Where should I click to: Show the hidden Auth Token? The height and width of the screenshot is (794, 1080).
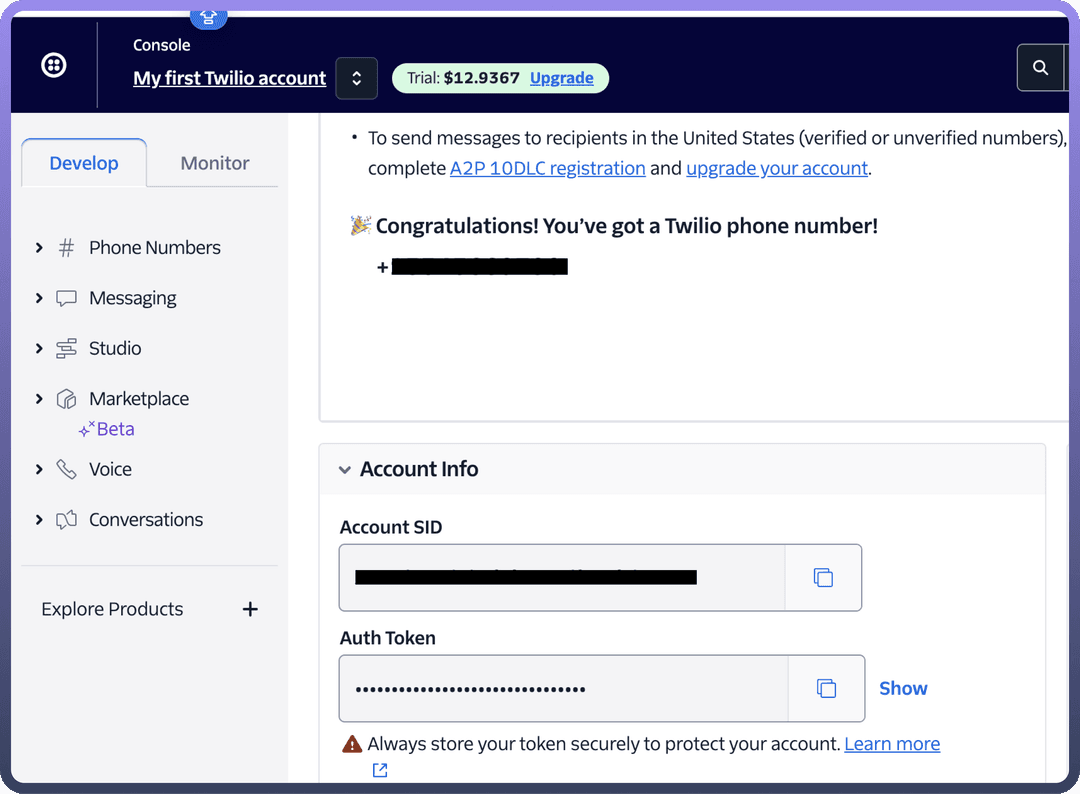(x=903, y=688)
